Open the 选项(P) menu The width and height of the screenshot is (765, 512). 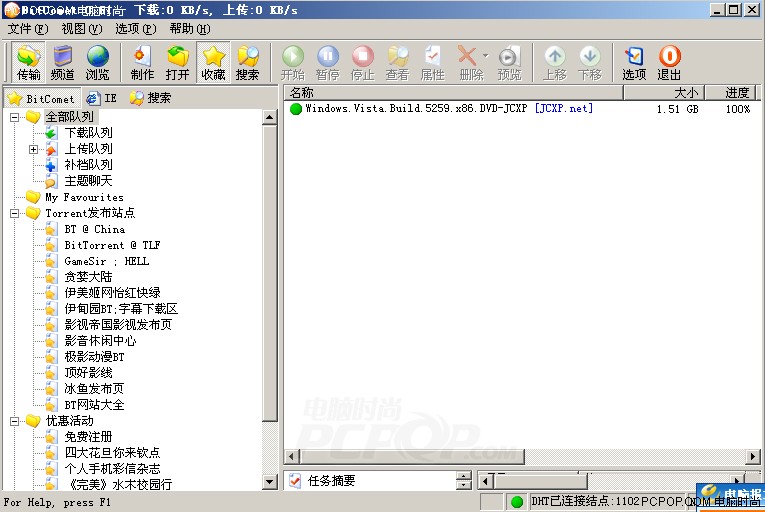(136, 29)
